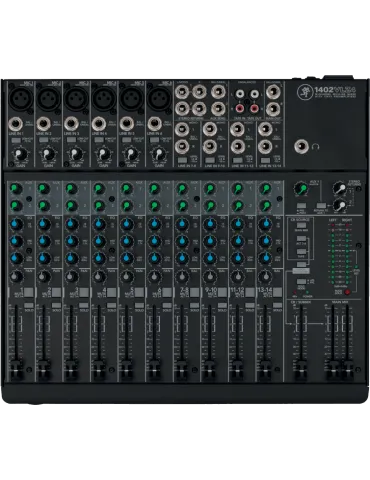Viewport: 370px width, 480px height.
Task: Select the LINE IN 13-14 right jack
Action: tap(265, 146)
